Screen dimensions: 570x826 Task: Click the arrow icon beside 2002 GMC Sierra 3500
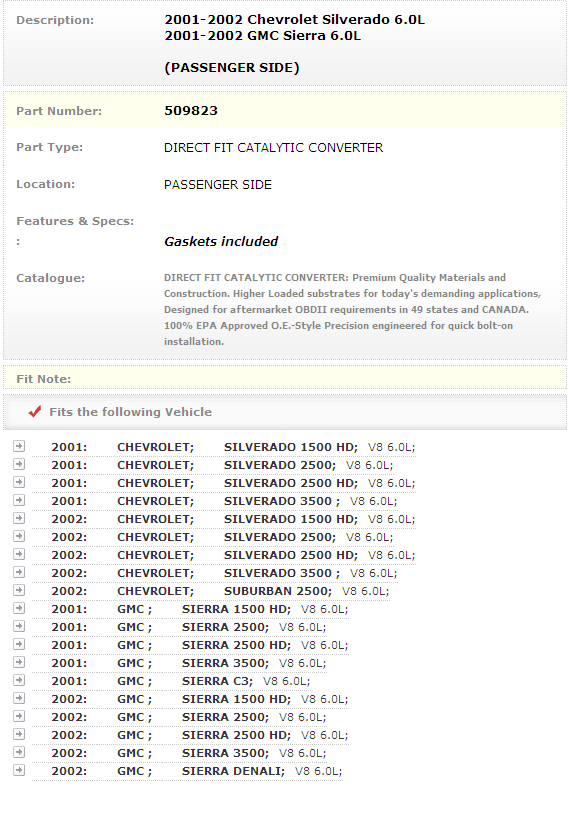tap(19, 752)
